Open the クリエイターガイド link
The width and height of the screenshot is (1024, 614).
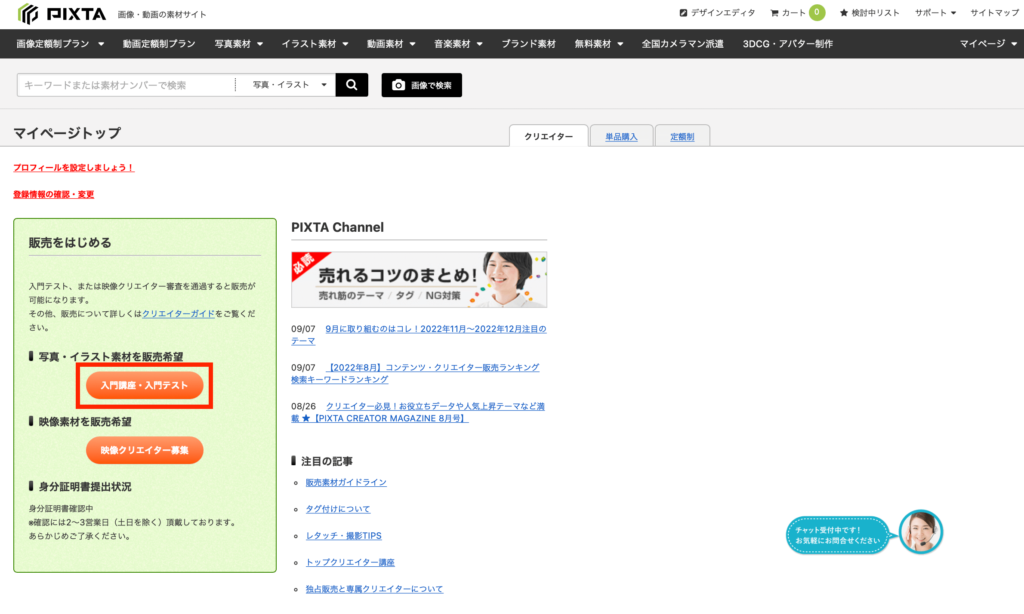[180, 312]
